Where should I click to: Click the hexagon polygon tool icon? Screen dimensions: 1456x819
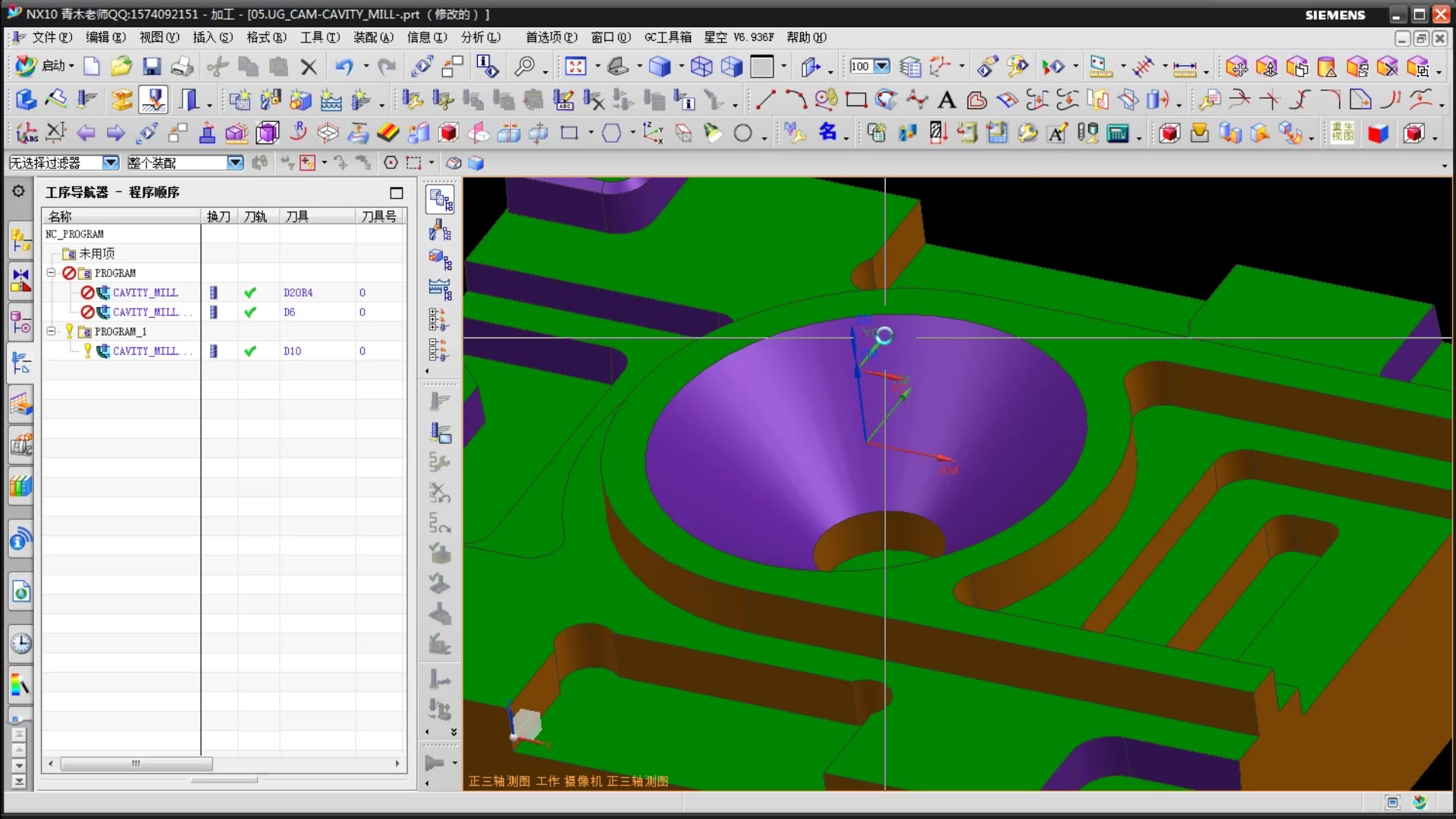point(611,133)
